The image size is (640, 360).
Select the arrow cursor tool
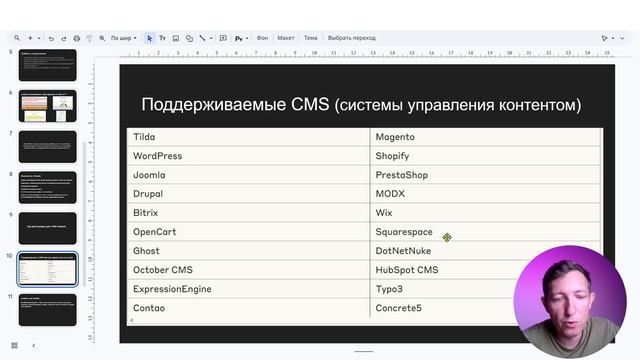pos(149,38)
